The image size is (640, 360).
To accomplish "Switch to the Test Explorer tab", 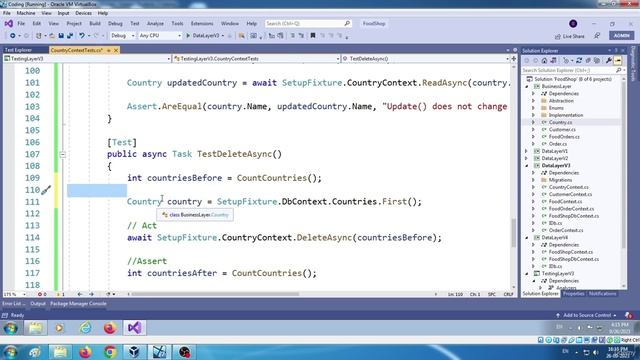I will pyautogui.click(x=18, y=50).
